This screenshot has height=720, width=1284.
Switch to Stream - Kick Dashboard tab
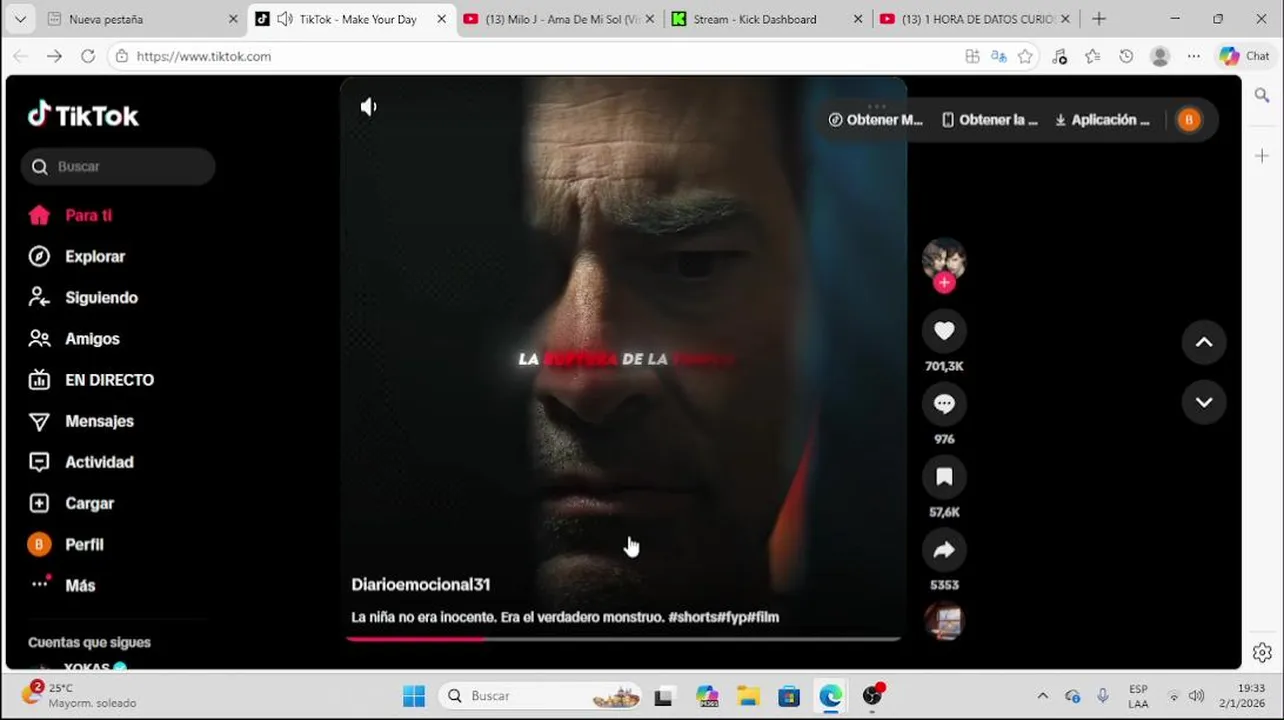pos(765,19)
